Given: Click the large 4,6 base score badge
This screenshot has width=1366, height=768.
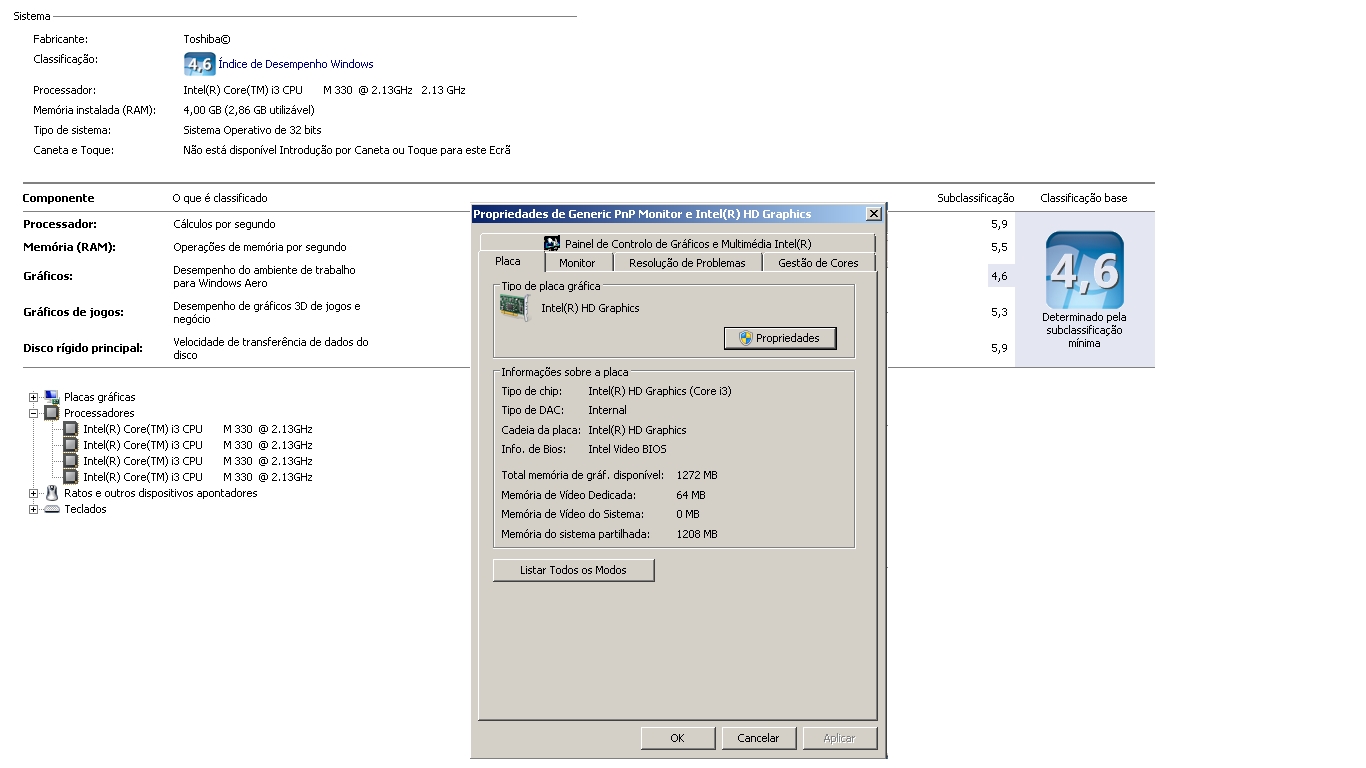Looking at the screenshot, I should [1084, 270].
